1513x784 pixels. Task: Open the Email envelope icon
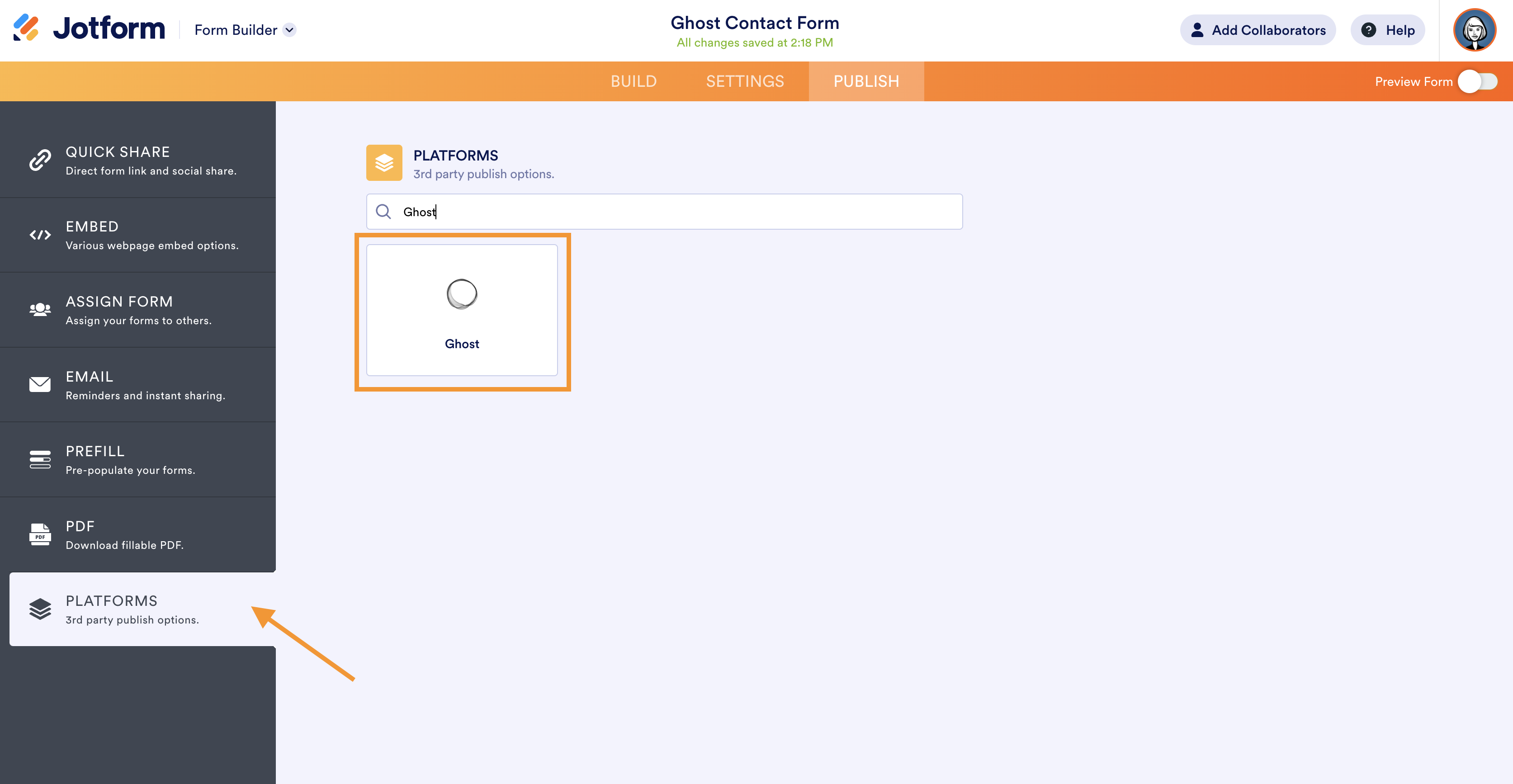point(40,385)
